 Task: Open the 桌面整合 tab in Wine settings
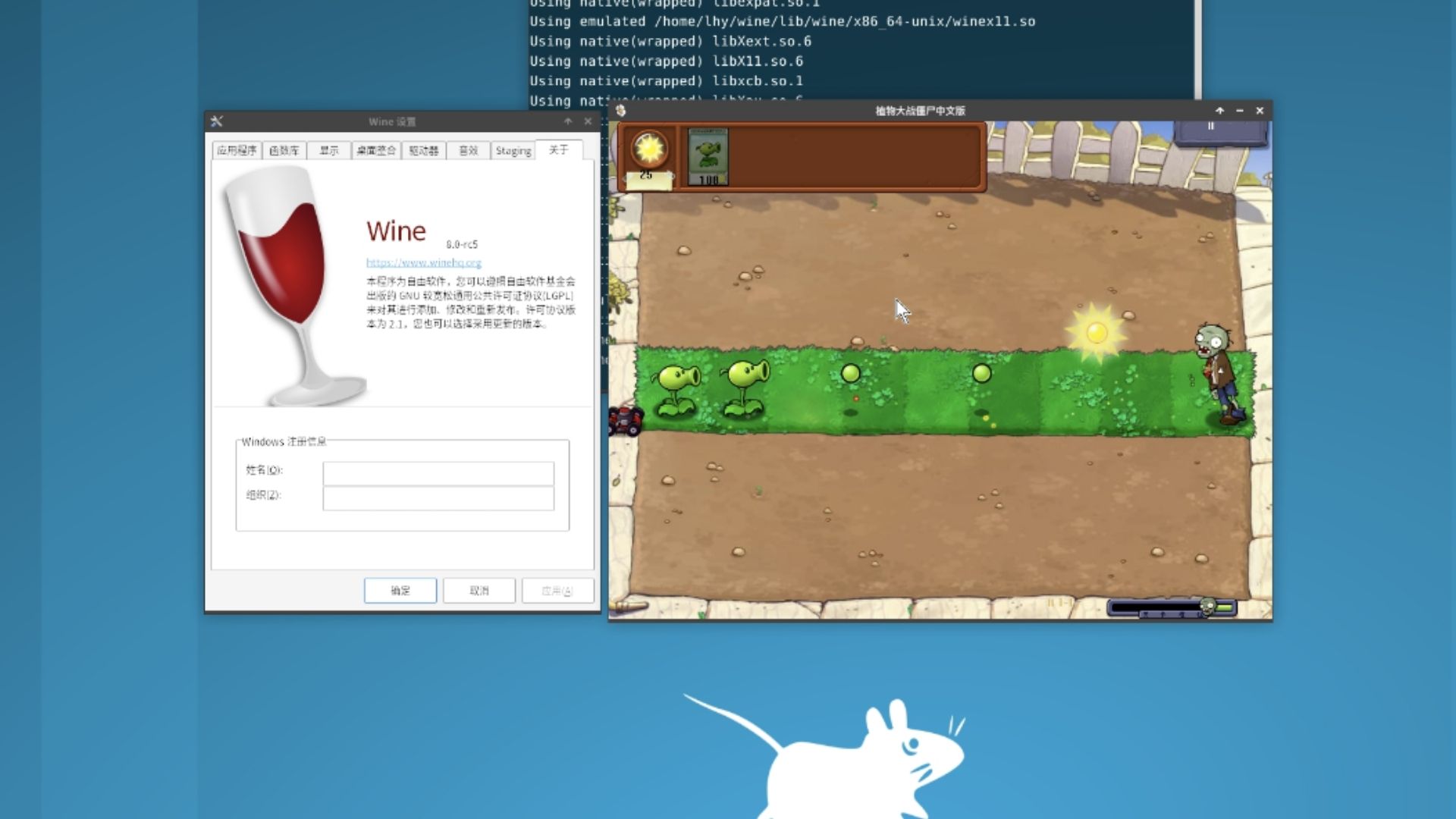(x=376, y=151)
